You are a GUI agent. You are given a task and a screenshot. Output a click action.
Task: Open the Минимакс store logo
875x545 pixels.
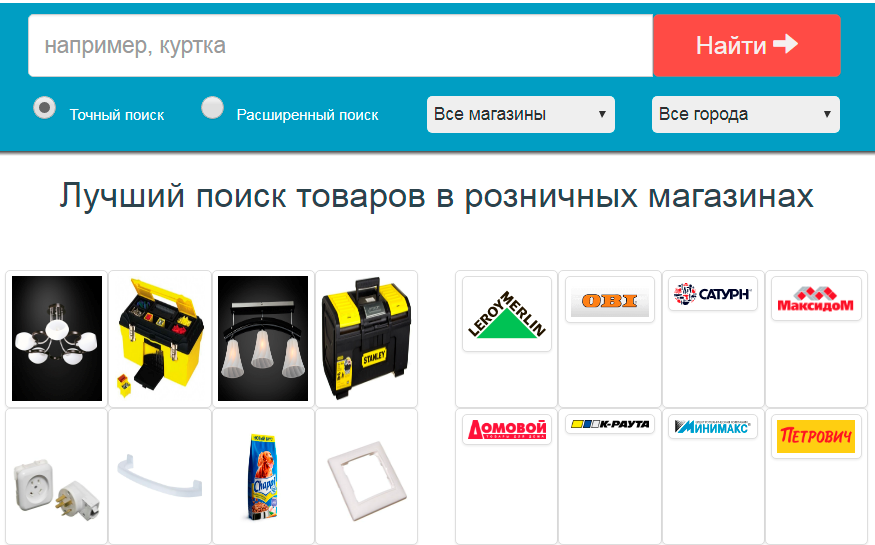(713, 427)
